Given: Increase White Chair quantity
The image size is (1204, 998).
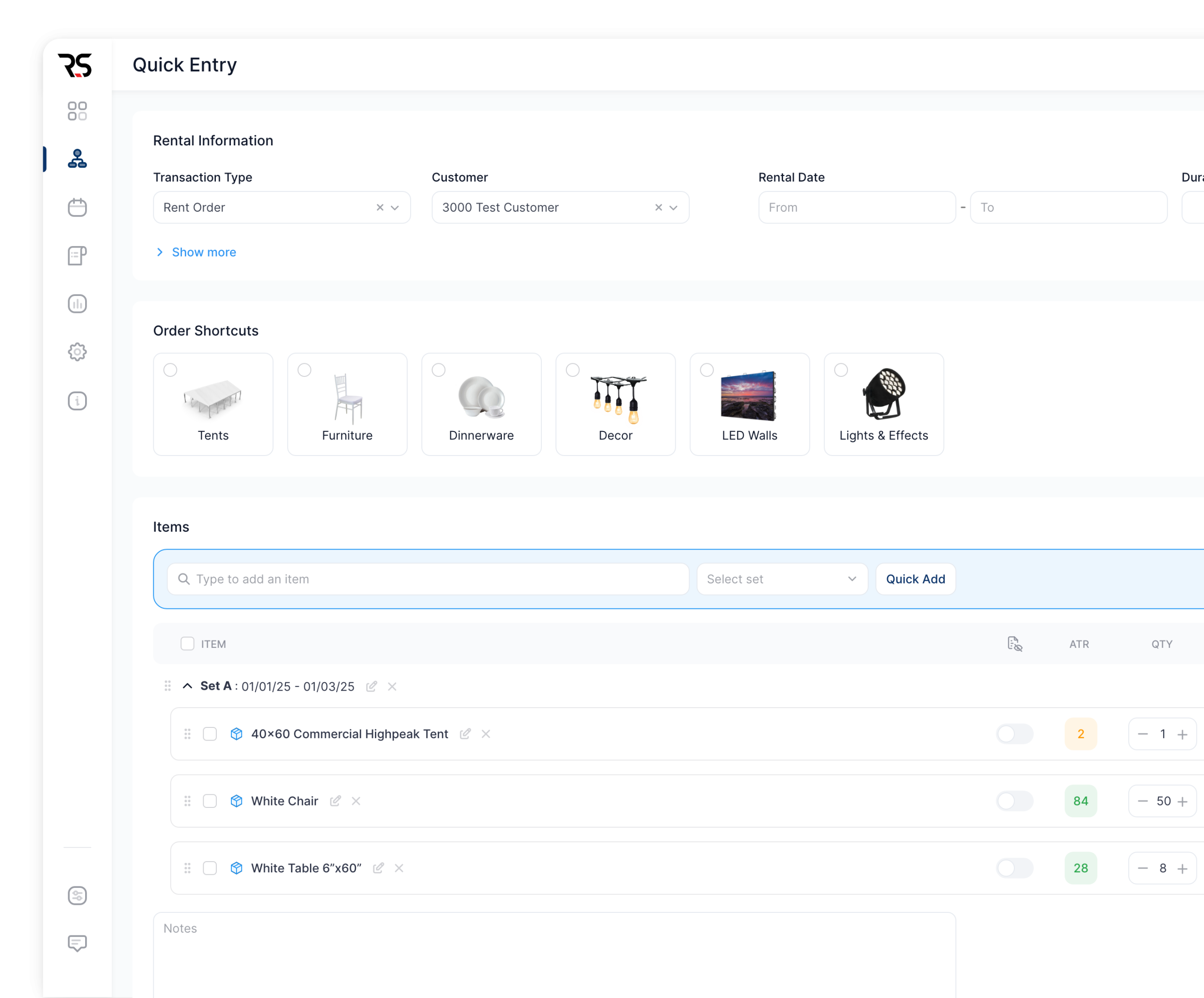Looking at the screenshot, I should [1182, 801].
